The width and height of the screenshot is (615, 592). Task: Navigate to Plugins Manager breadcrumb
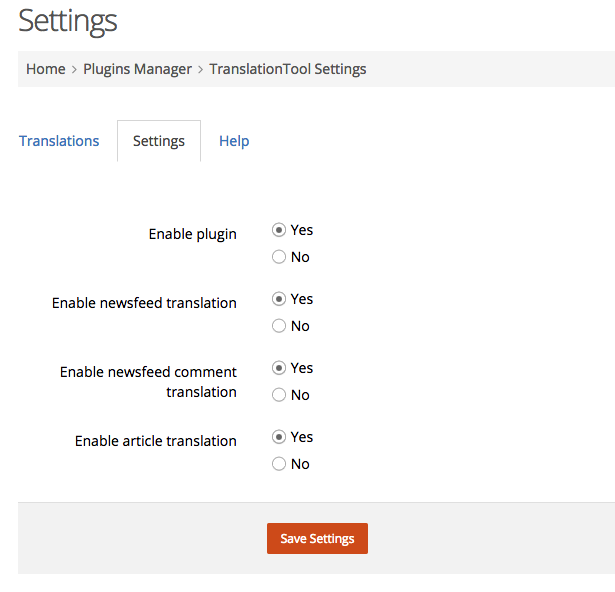[x=138, y=69]
